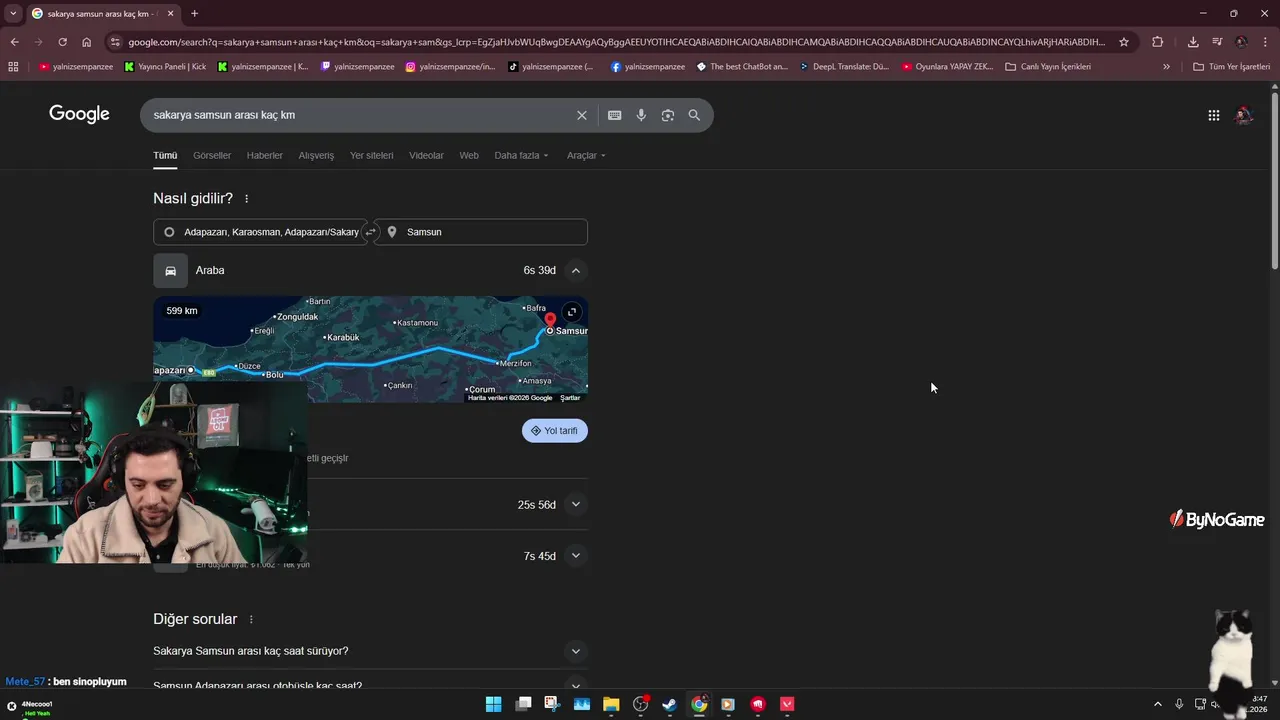Open the on-screen keyboard input tool icon
1280x720 pixels.
click(614, 115)
